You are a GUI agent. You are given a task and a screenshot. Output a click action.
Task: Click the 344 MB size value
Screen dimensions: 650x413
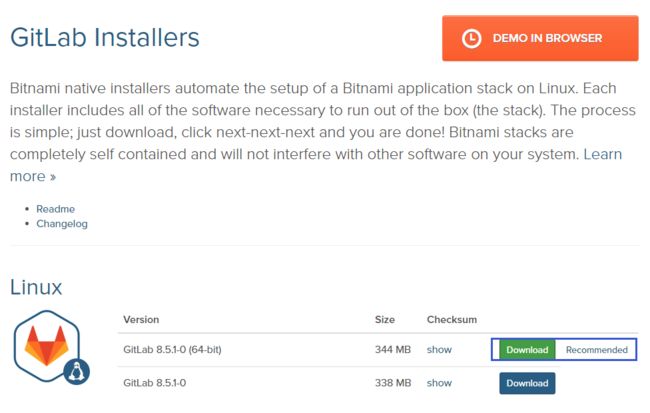click(x=393, y=350)
